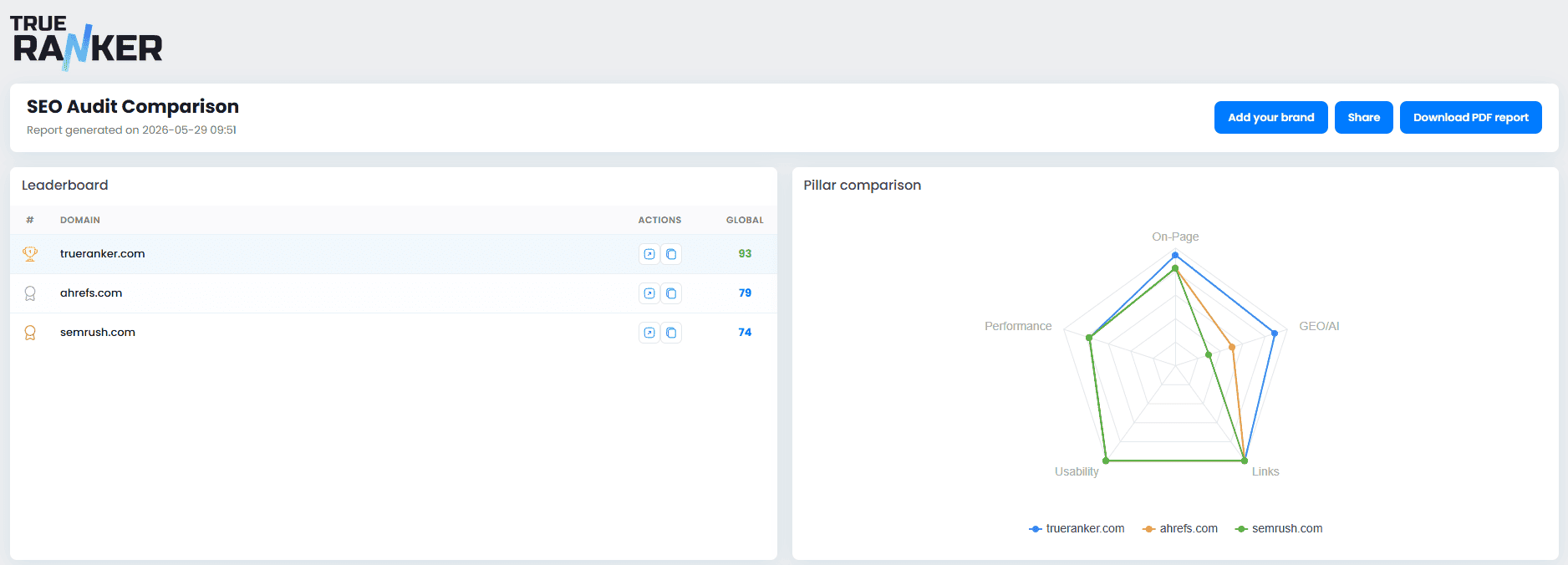Open the ahrefs.com report icon

pyautogui.click(x=649, y=293)
